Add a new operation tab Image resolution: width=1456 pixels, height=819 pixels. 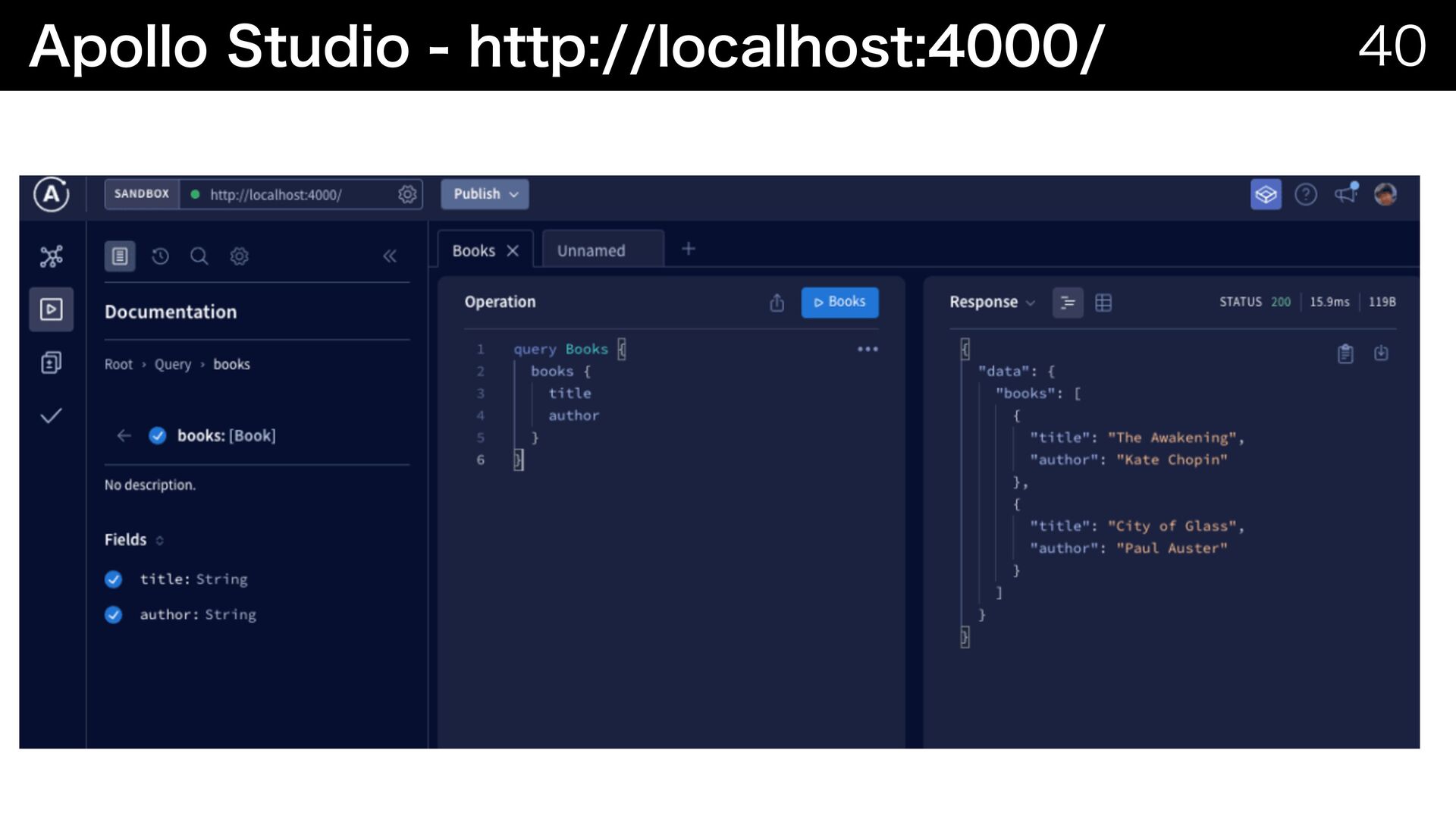pyautogui.click(x=689, y=249)
